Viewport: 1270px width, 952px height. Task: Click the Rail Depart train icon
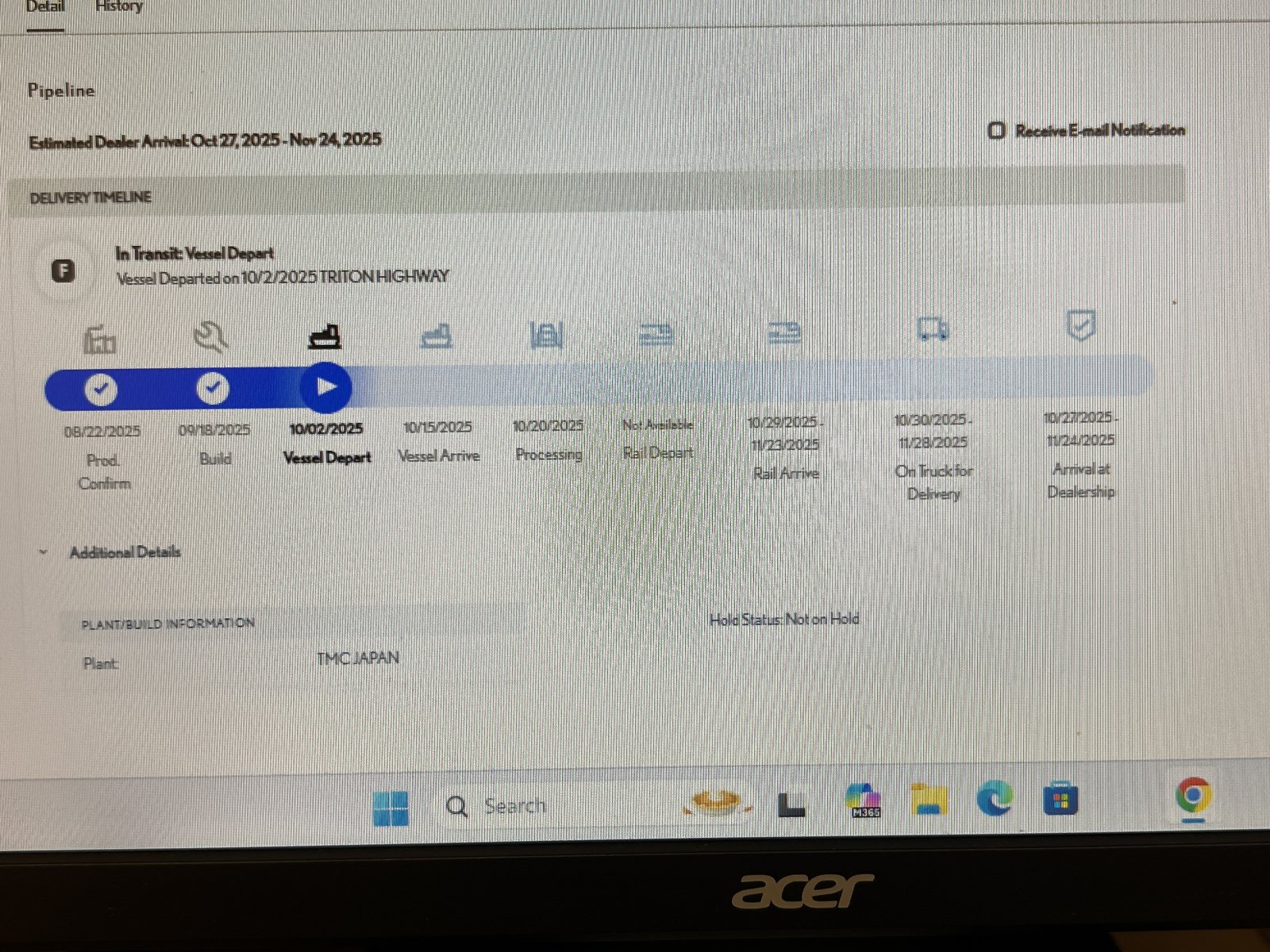click(x=656, y=335)
